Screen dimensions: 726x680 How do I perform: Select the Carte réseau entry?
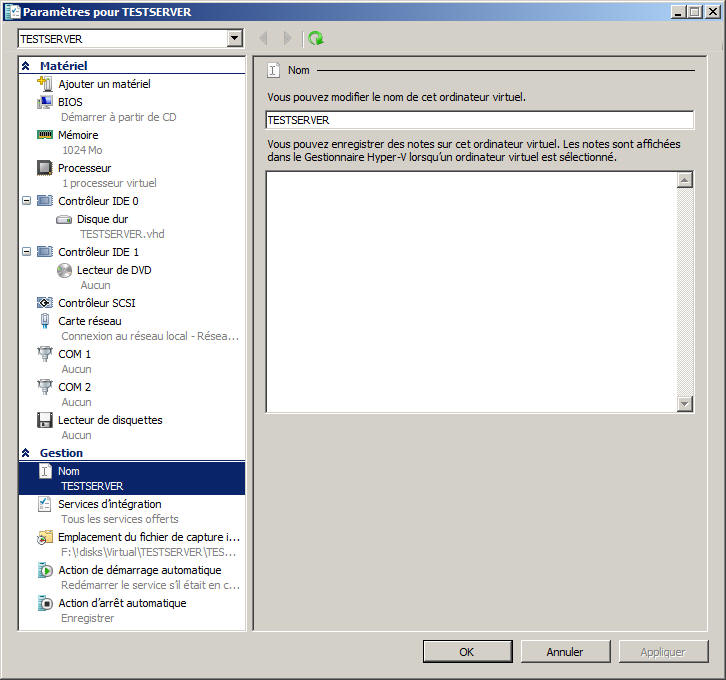click(x=90, y=321)
